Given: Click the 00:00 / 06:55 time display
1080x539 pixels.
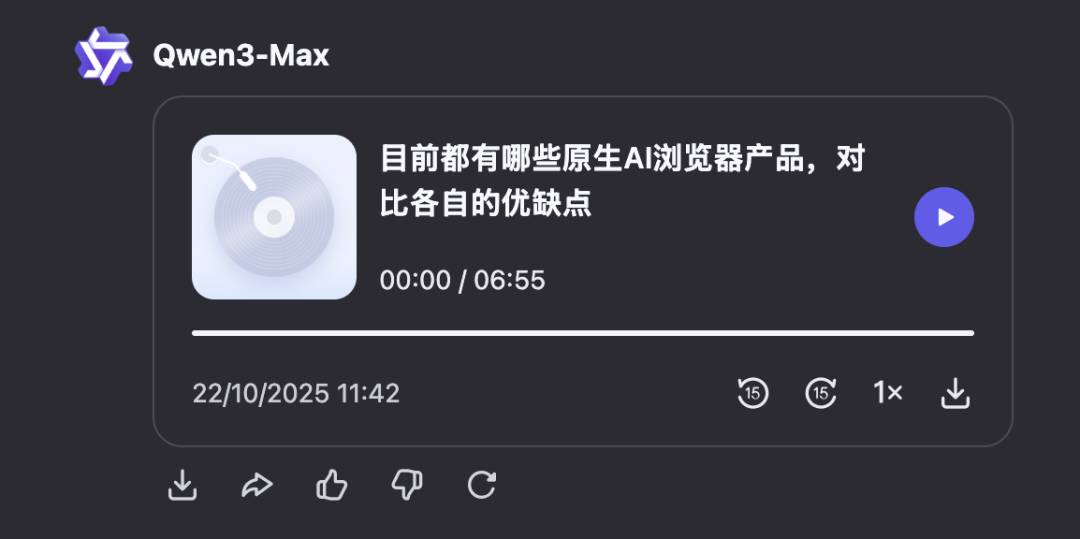Looking at the screenshot, I should point(462,280).
